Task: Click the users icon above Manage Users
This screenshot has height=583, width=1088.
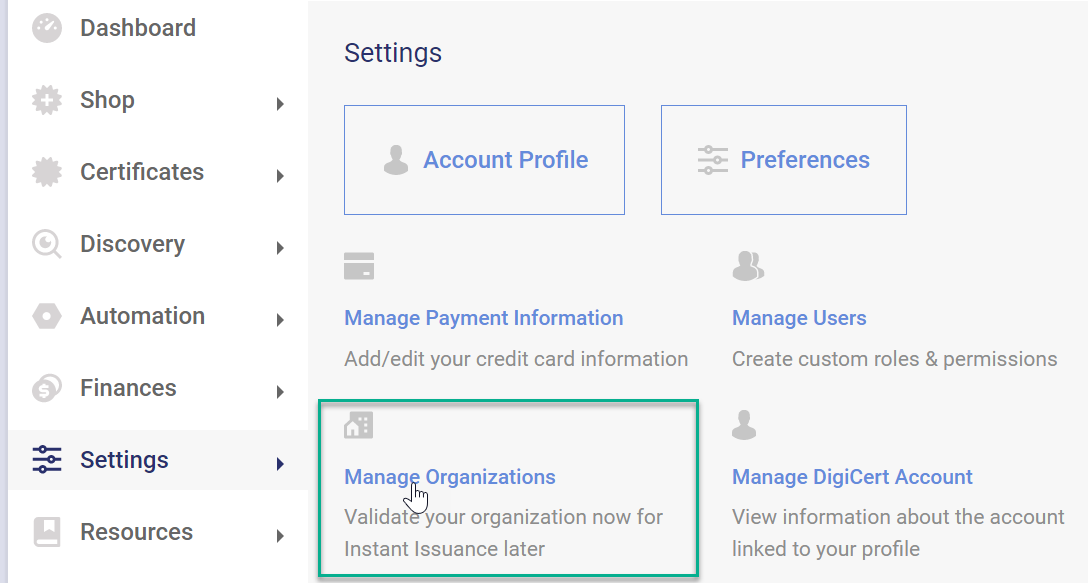Action: coord(748,265)
